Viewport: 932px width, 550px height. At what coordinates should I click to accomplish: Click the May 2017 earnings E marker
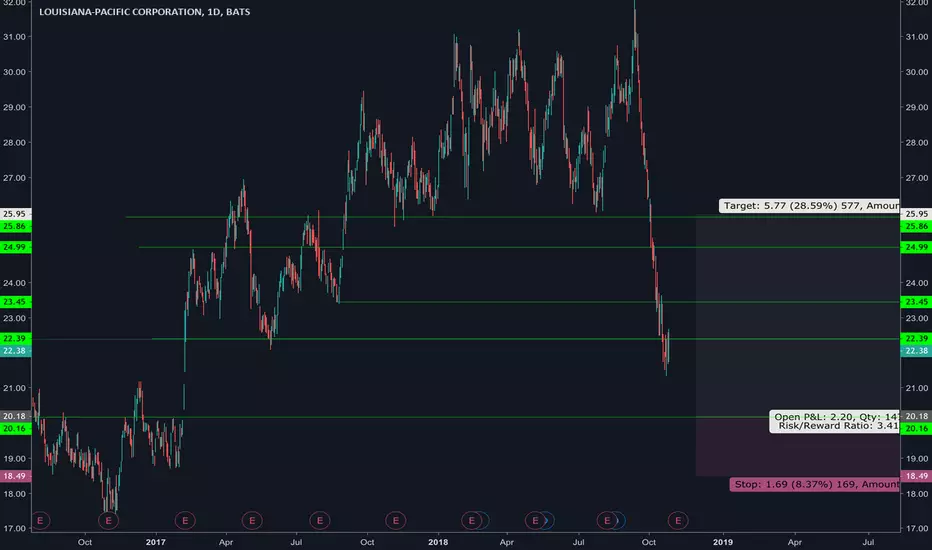coord(252,521)
